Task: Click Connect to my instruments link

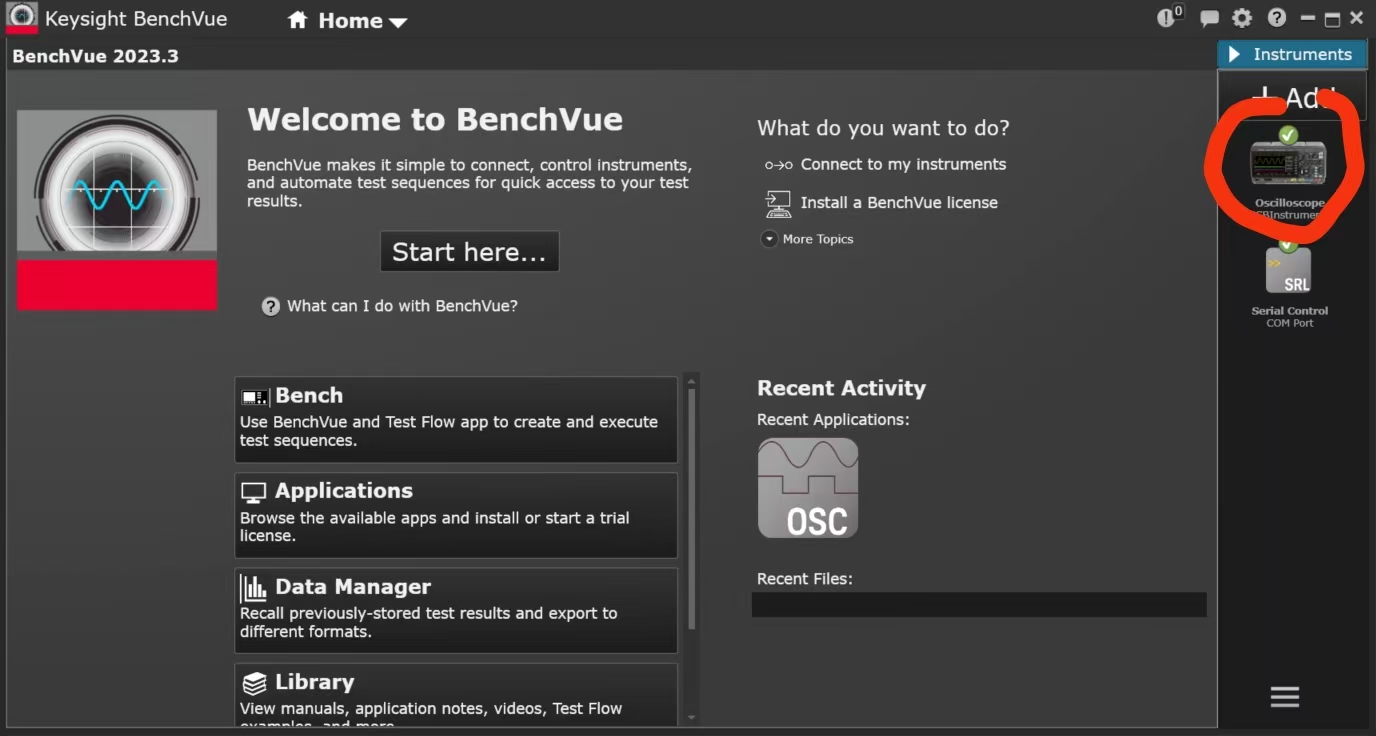Action: click(903, 164)
